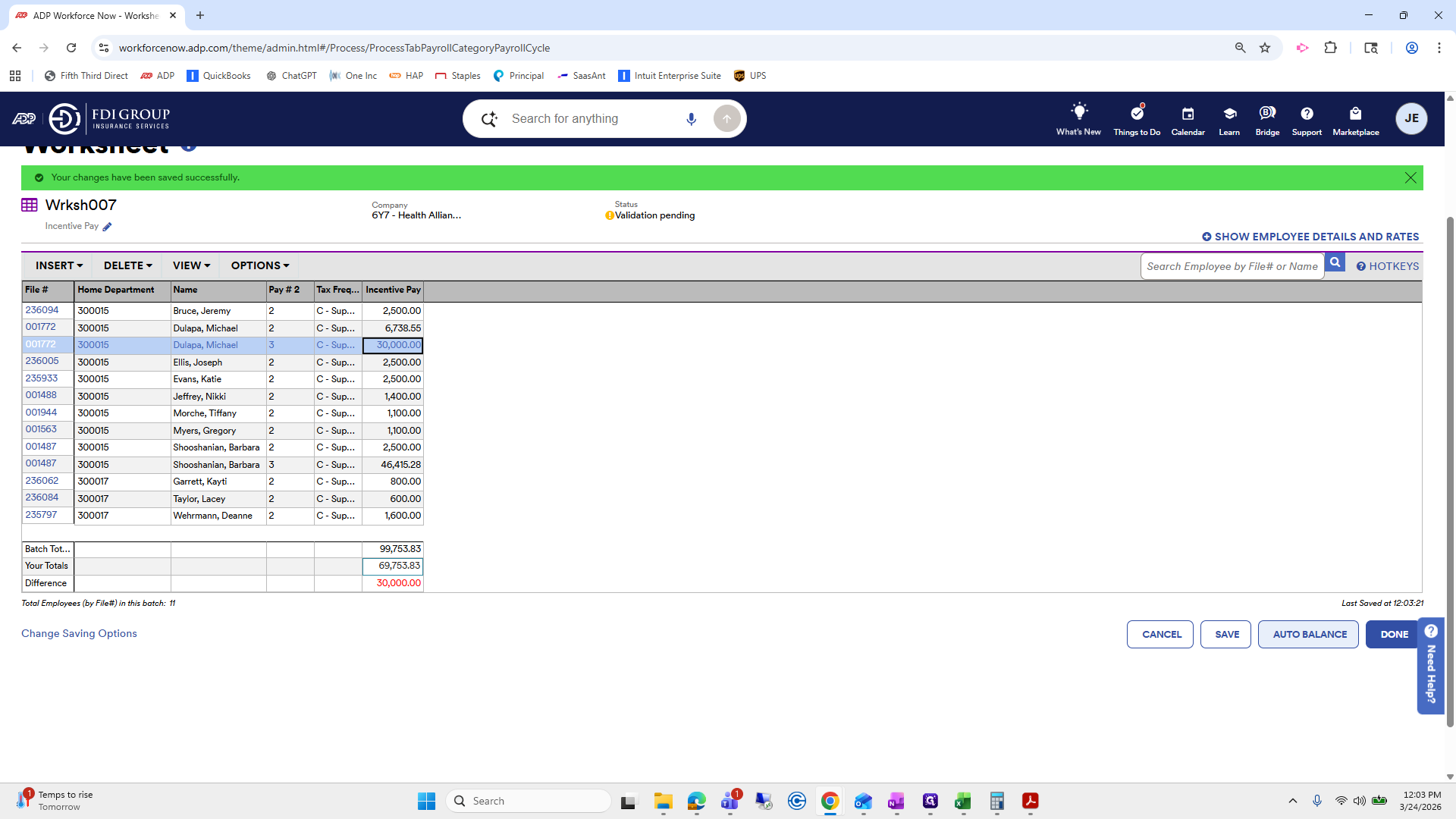Open the Bridge community icon

coord(1267,114)
